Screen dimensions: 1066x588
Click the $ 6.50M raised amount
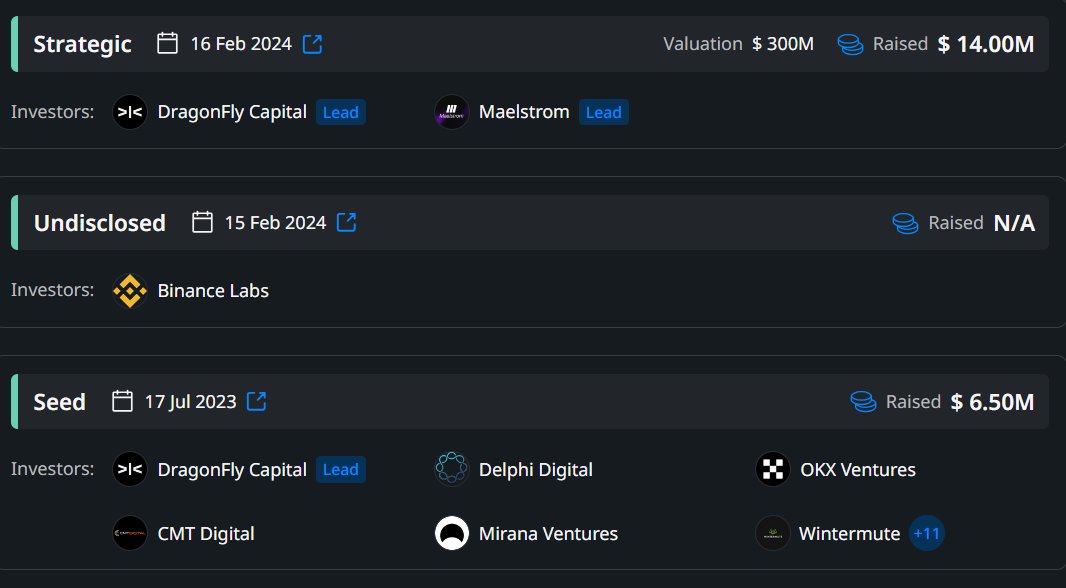(x=992, y=402)
